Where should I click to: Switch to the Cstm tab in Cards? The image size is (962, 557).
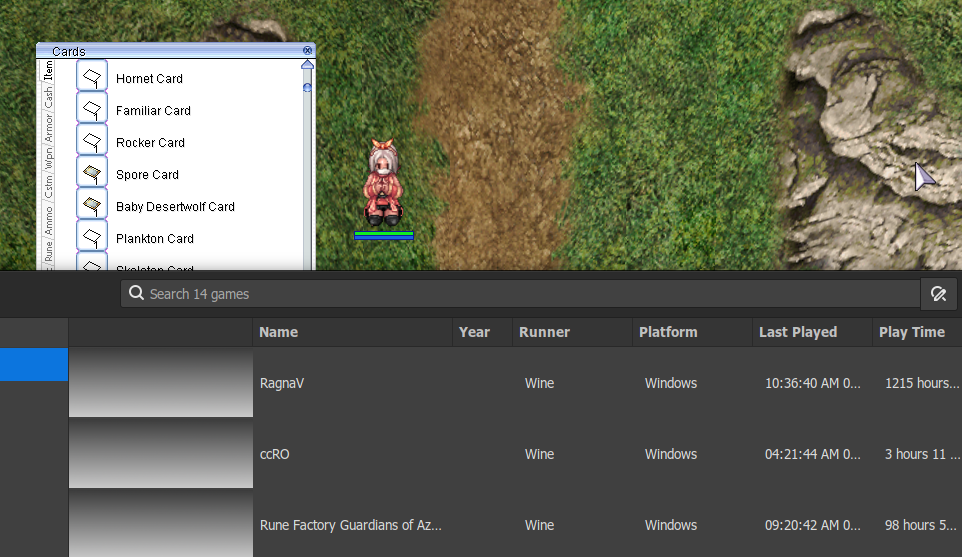pos(48,186)
